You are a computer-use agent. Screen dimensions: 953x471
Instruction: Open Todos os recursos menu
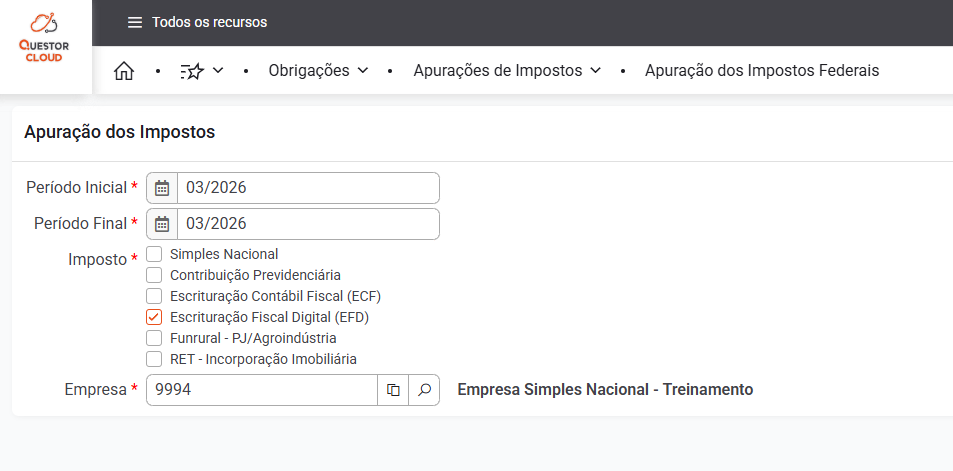(x=209, y=22)
